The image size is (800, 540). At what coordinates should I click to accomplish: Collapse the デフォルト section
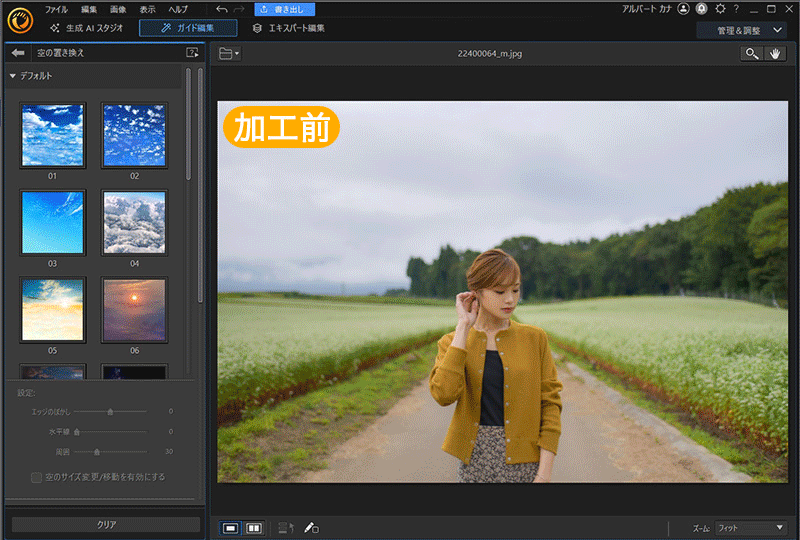13,76
